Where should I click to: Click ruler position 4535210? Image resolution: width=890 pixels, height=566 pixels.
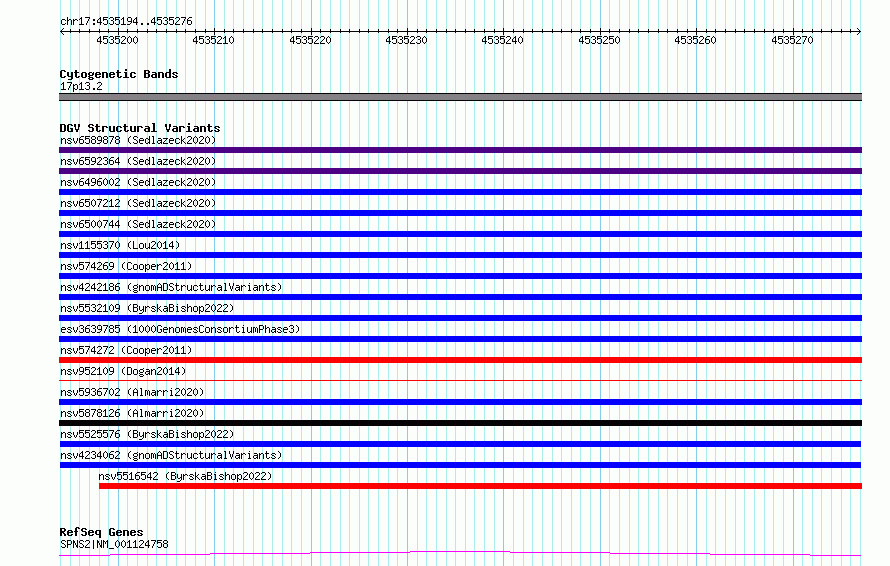pyautogui.click(x=213, y=40)
